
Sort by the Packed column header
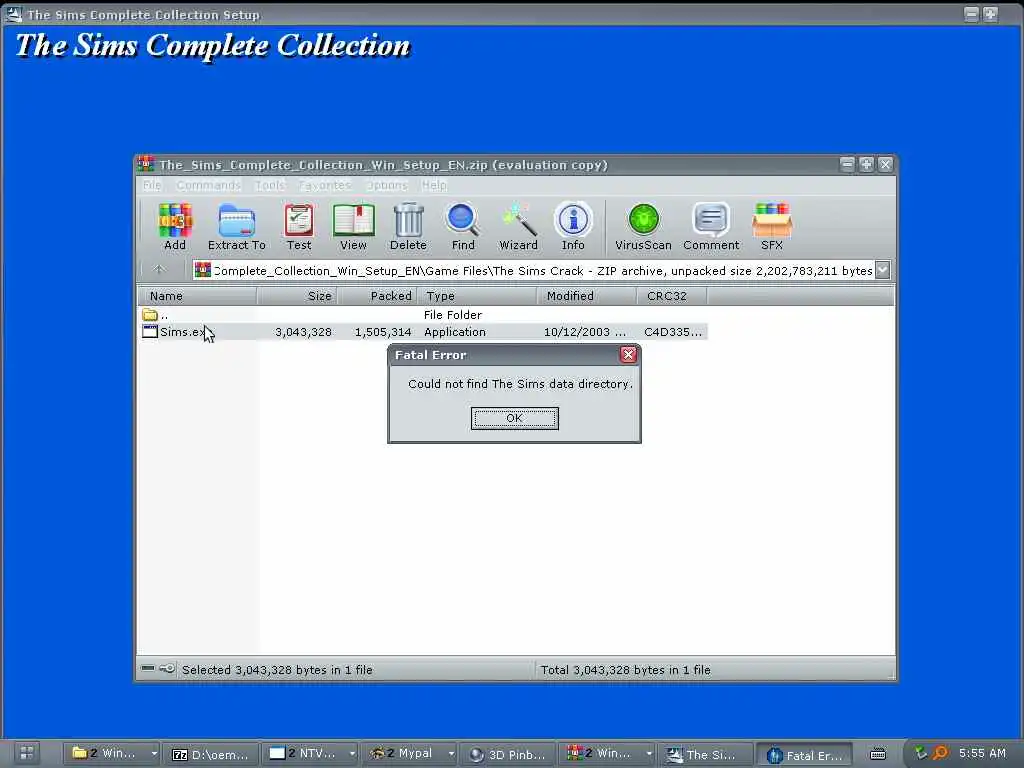click(x=377, y=296)
